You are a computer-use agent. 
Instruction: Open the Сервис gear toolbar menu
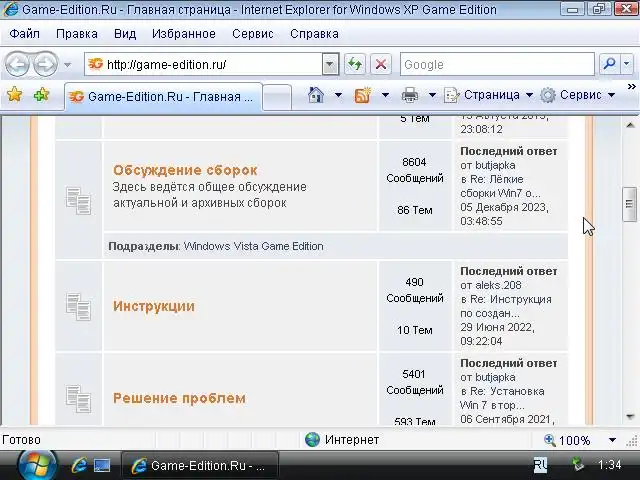coord(578,95)
